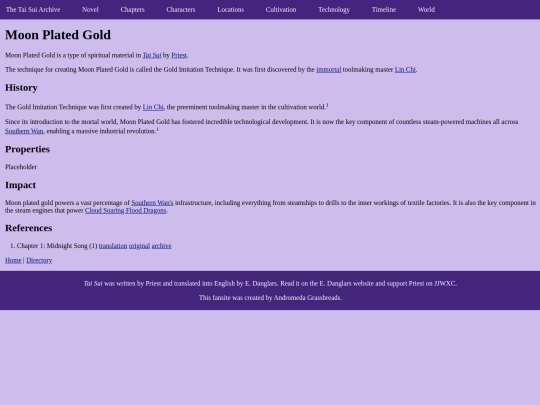Click the footnote marker after 'industrial revolution'
The width and height of the screenshot is (540, 405).
point(157,129)
